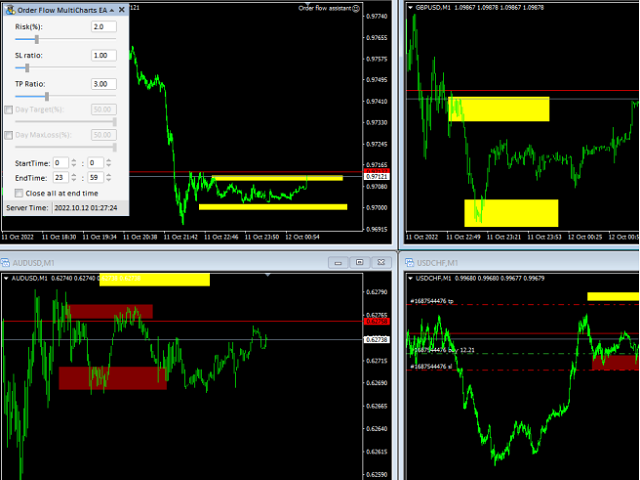Click the StartTime hour stepper arrows
This screenshot has height=480, width=640.
(x=74, y=163)
